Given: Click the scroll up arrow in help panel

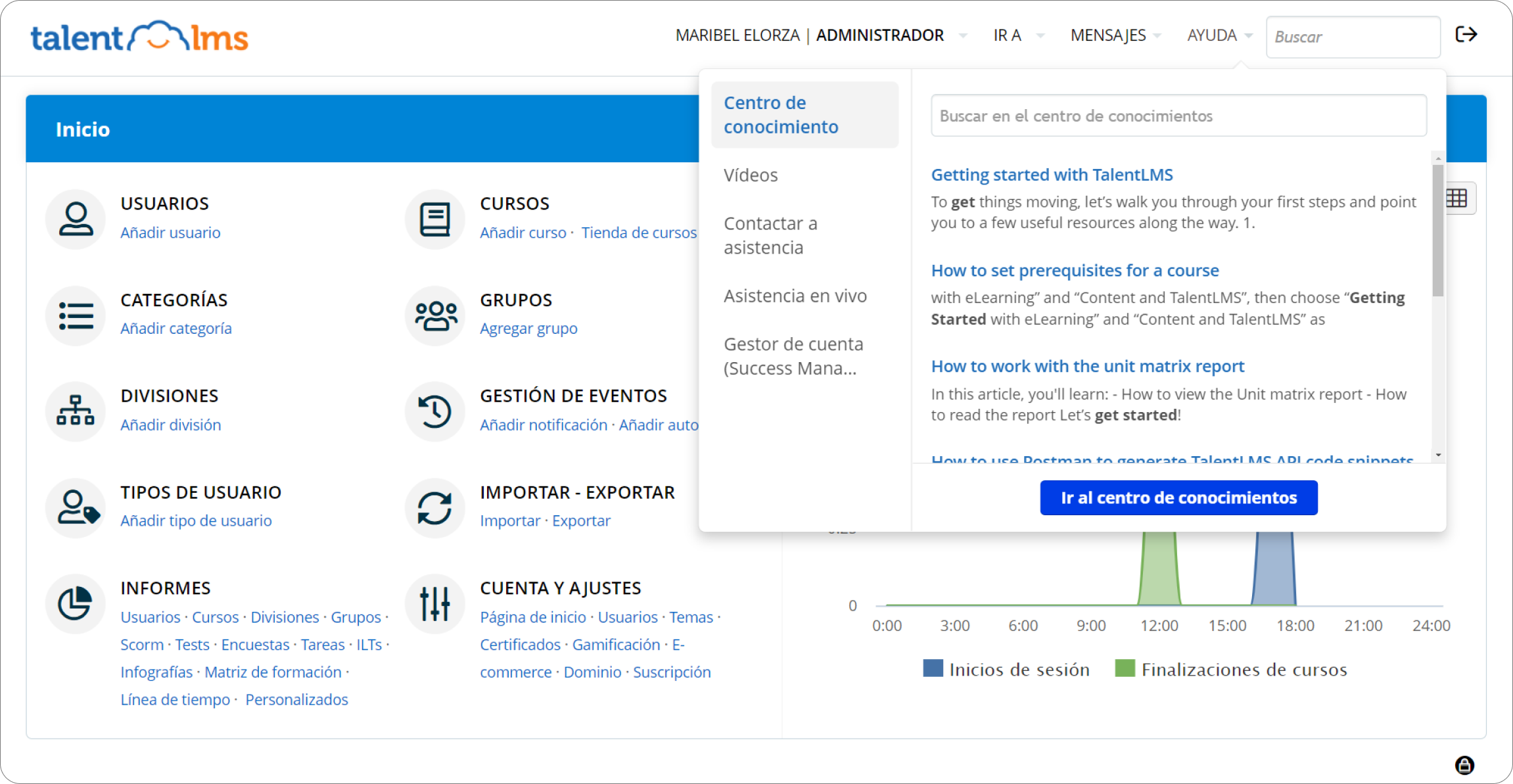Looking at the screenshot, I should (x=1438, y=158).
